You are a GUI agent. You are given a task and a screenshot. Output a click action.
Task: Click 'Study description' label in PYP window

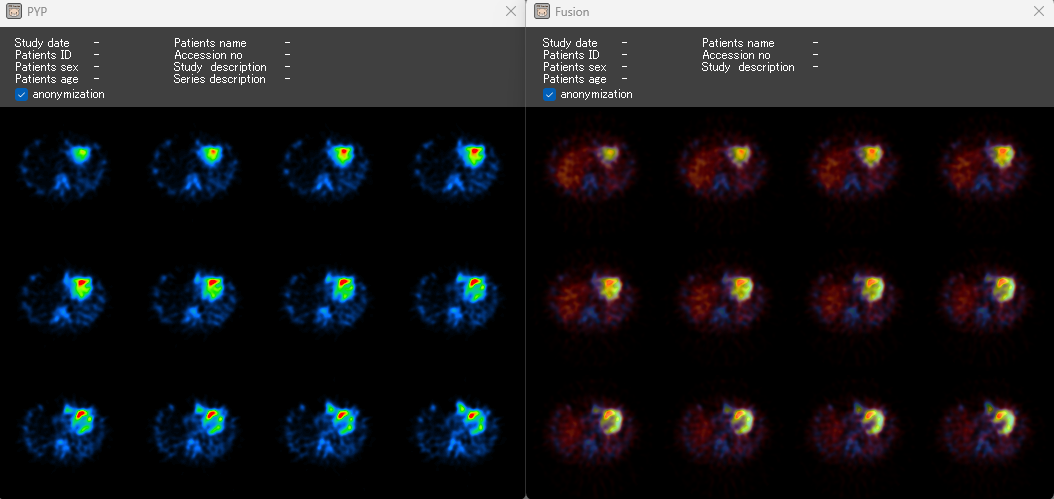(x=220, y=67)
